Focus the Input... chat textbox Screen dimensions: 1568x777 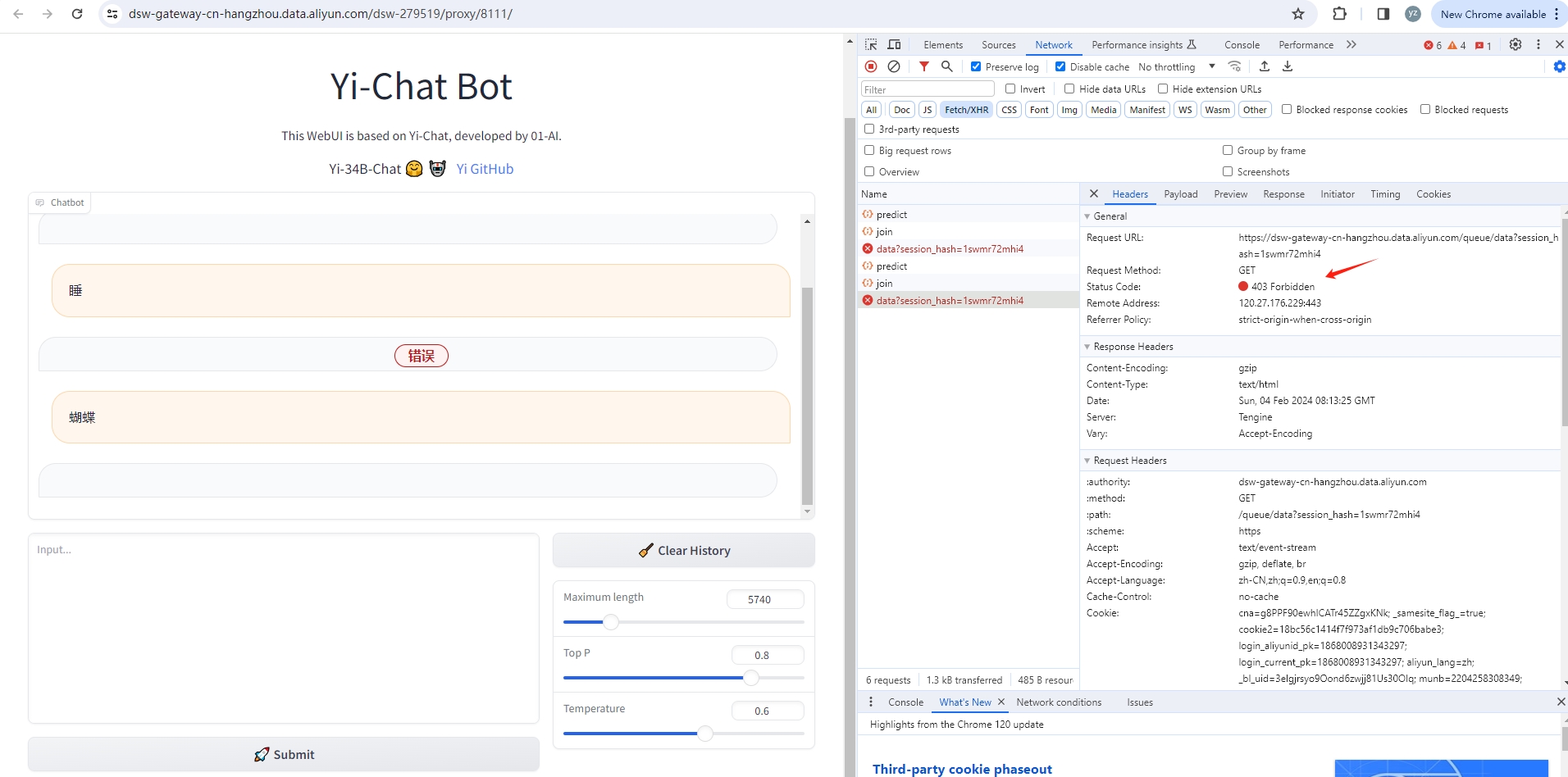pyautogui.click(x=284, y=629)
